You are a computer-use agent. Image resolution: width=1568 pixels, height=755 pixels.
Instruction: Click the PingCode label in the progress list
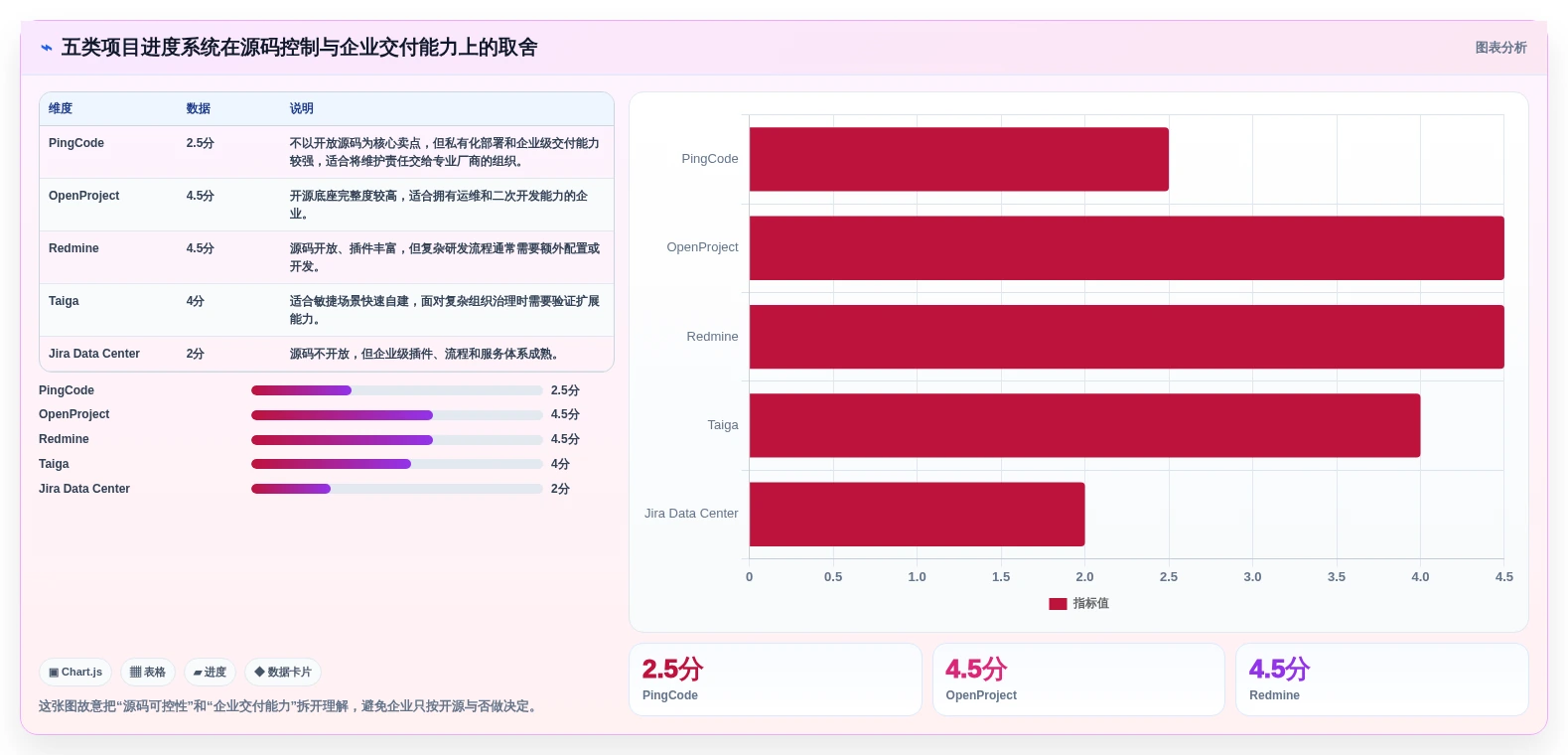coord(67,390)
